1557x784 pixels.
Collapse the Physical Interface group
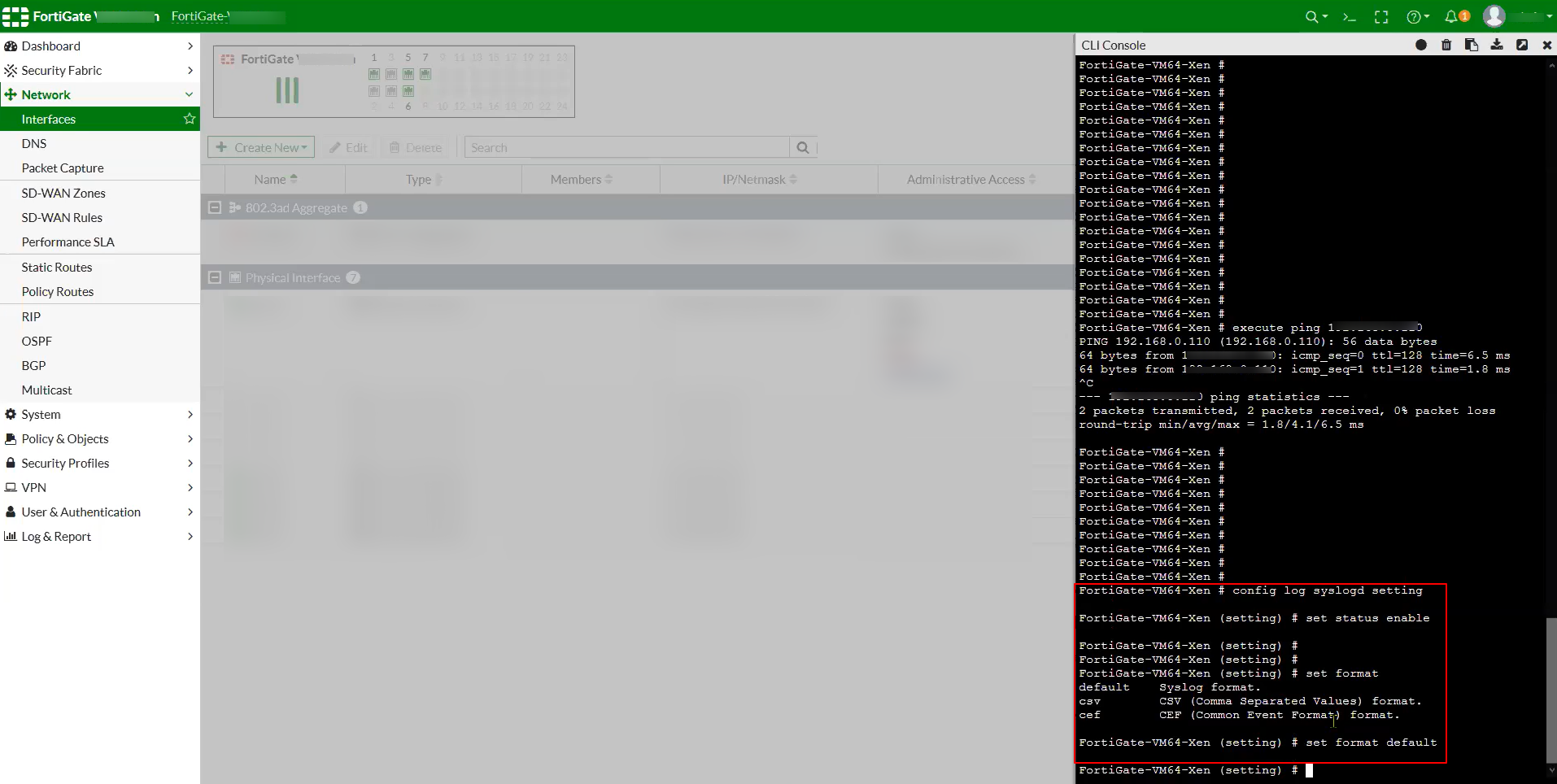pos(215,277)
